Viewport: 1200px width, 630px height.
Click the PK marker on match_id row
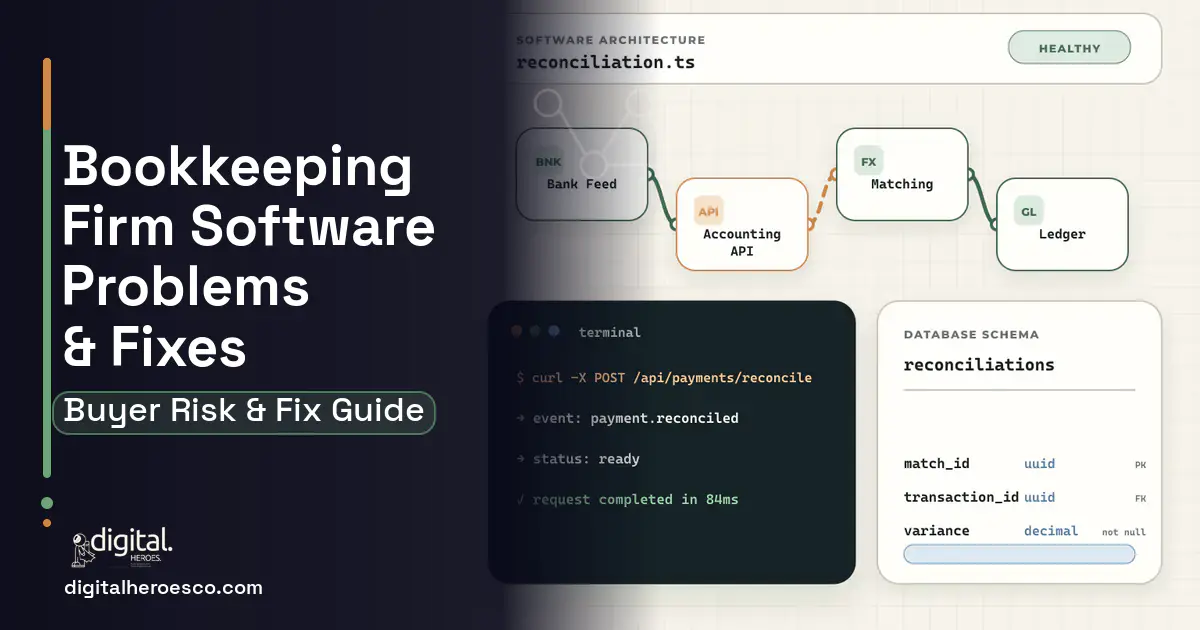point(1140,465)
